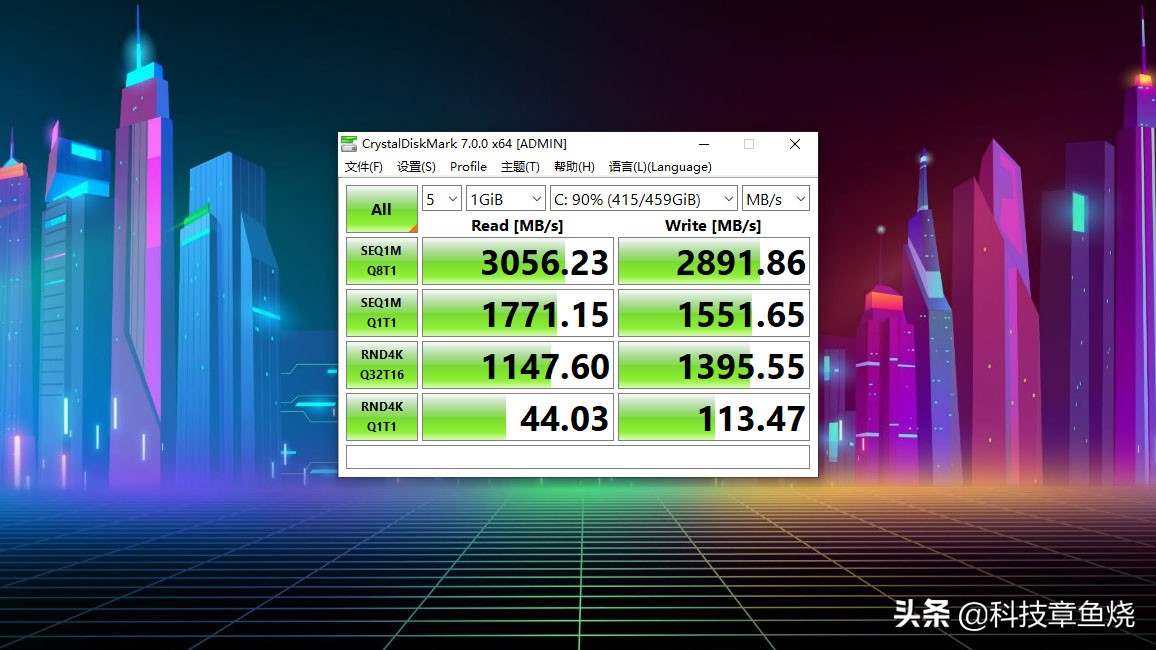Image resolution: width=1156 pixels, height=650 pixels.
Task: Open the test size dropdown showing 1GiB
Action: [x=506, y=199]
